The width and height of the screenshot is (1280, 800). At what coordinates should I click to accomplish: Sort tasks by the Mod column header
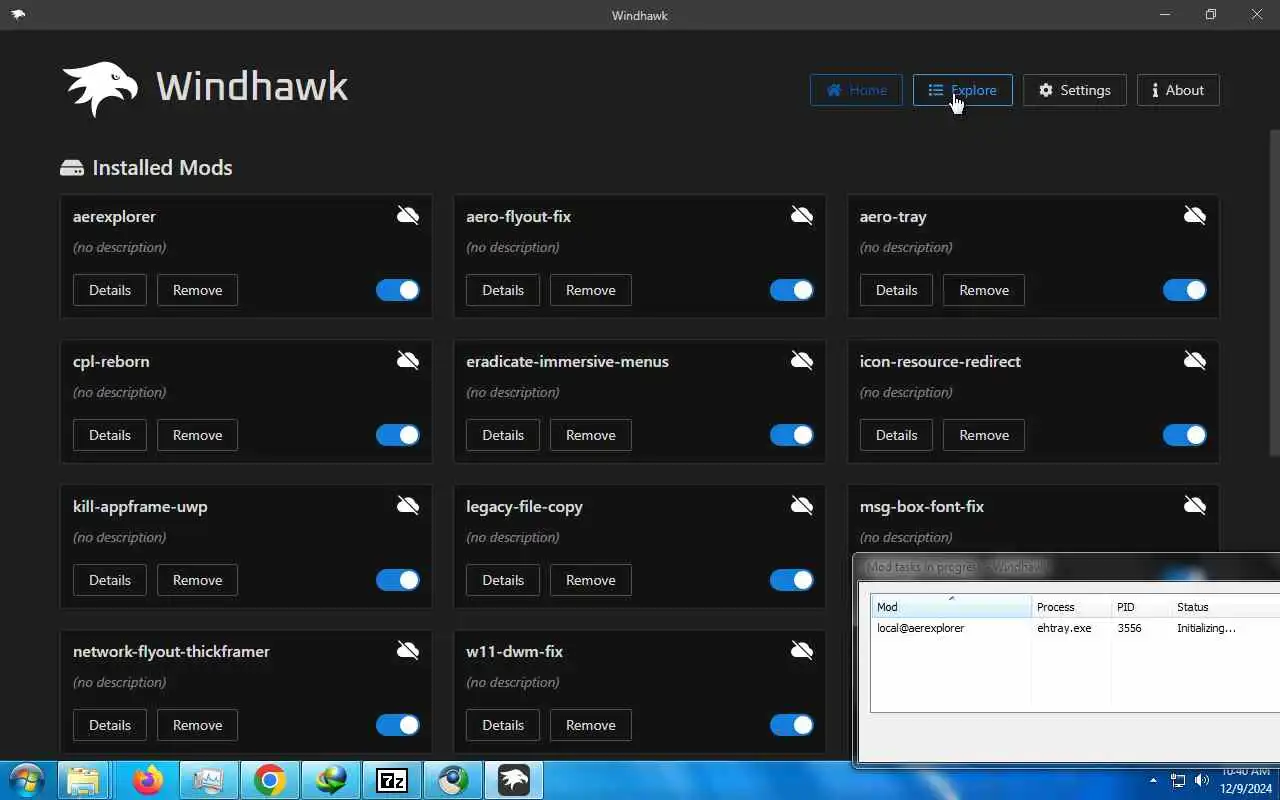tap(951, 607)
